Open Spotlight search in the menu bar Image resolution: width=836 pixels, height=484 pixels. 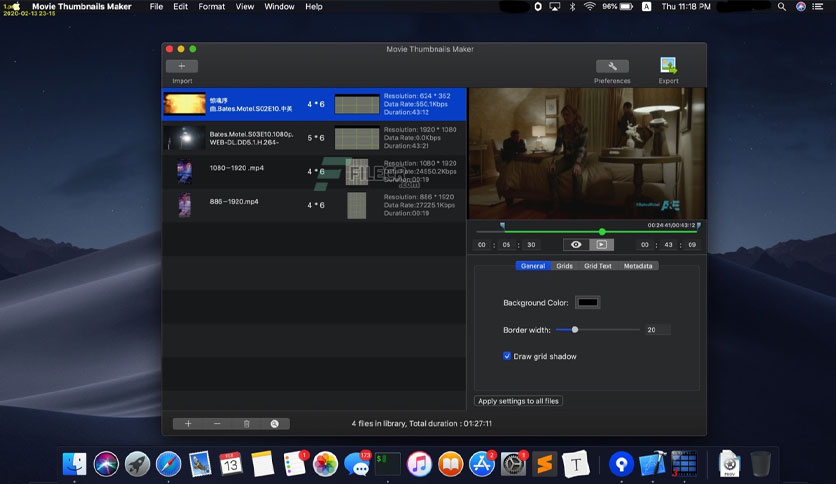tap(782, 6)
